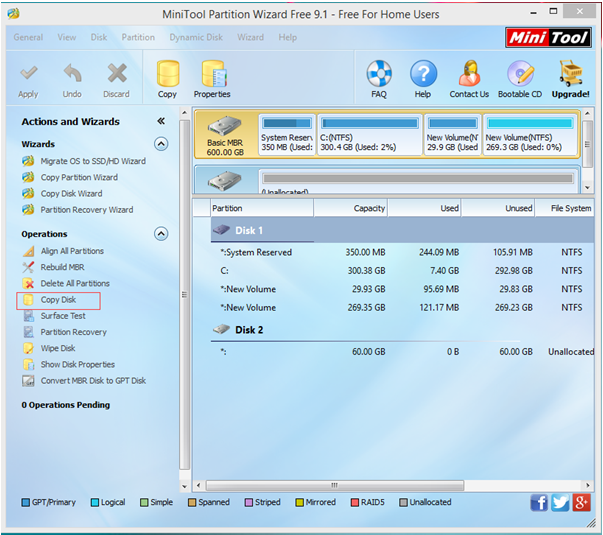This screenshot has width=603, height=535.
Task: Open the Wizard menu
Action: coord(250,37)
